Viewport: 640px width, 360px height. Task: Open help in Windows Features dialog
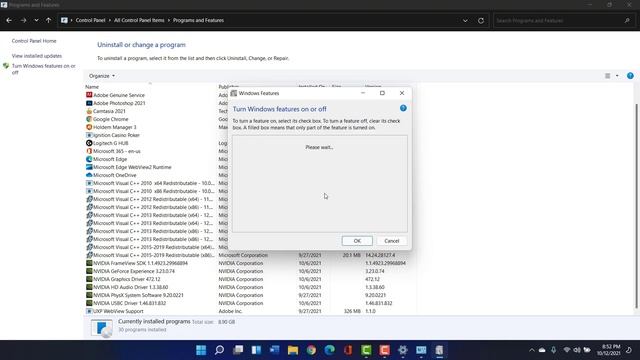pyautogui.click(x=403, y=108)
